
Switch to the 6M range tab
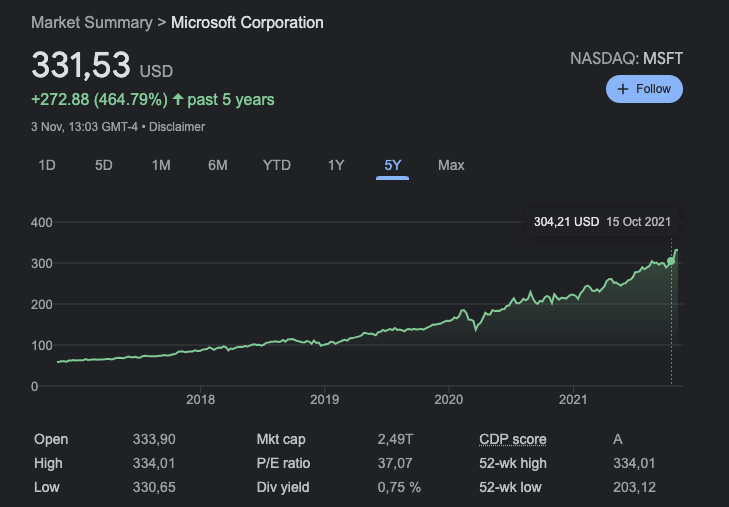tap(218, 165)
